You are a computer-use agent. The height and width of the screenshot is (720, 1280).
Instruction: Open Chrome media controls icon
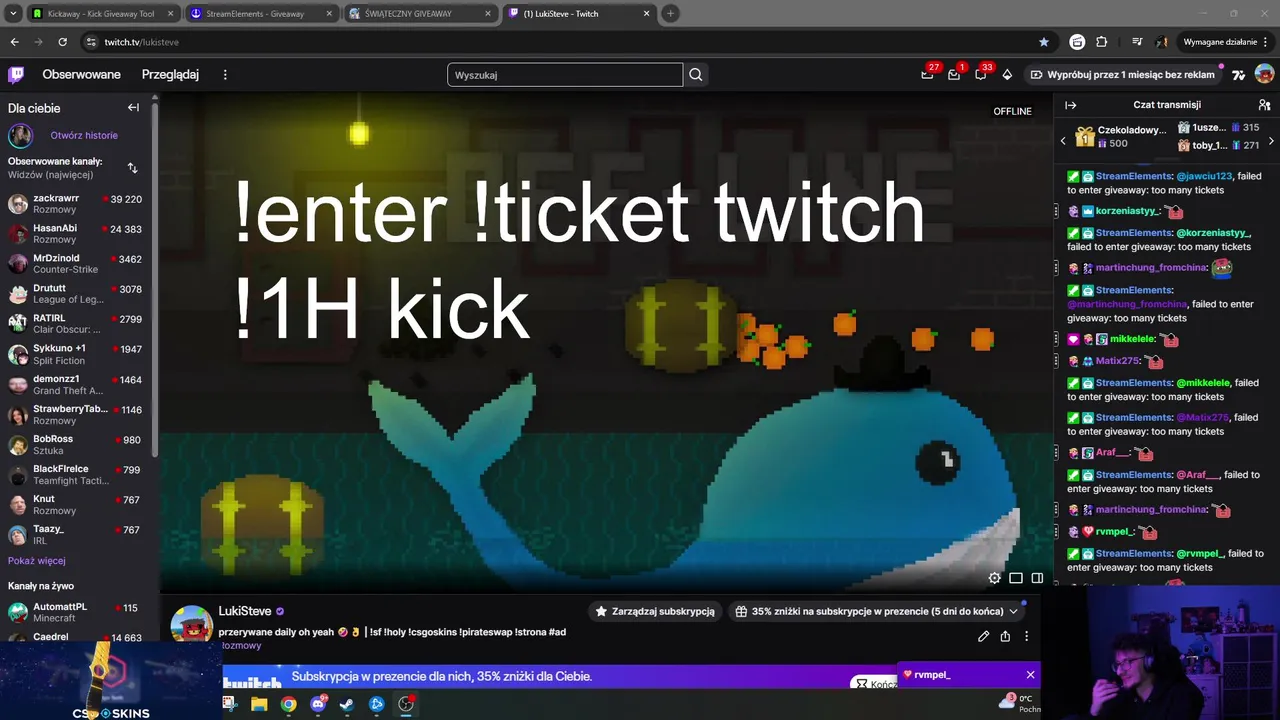[x=1137, y=42]
